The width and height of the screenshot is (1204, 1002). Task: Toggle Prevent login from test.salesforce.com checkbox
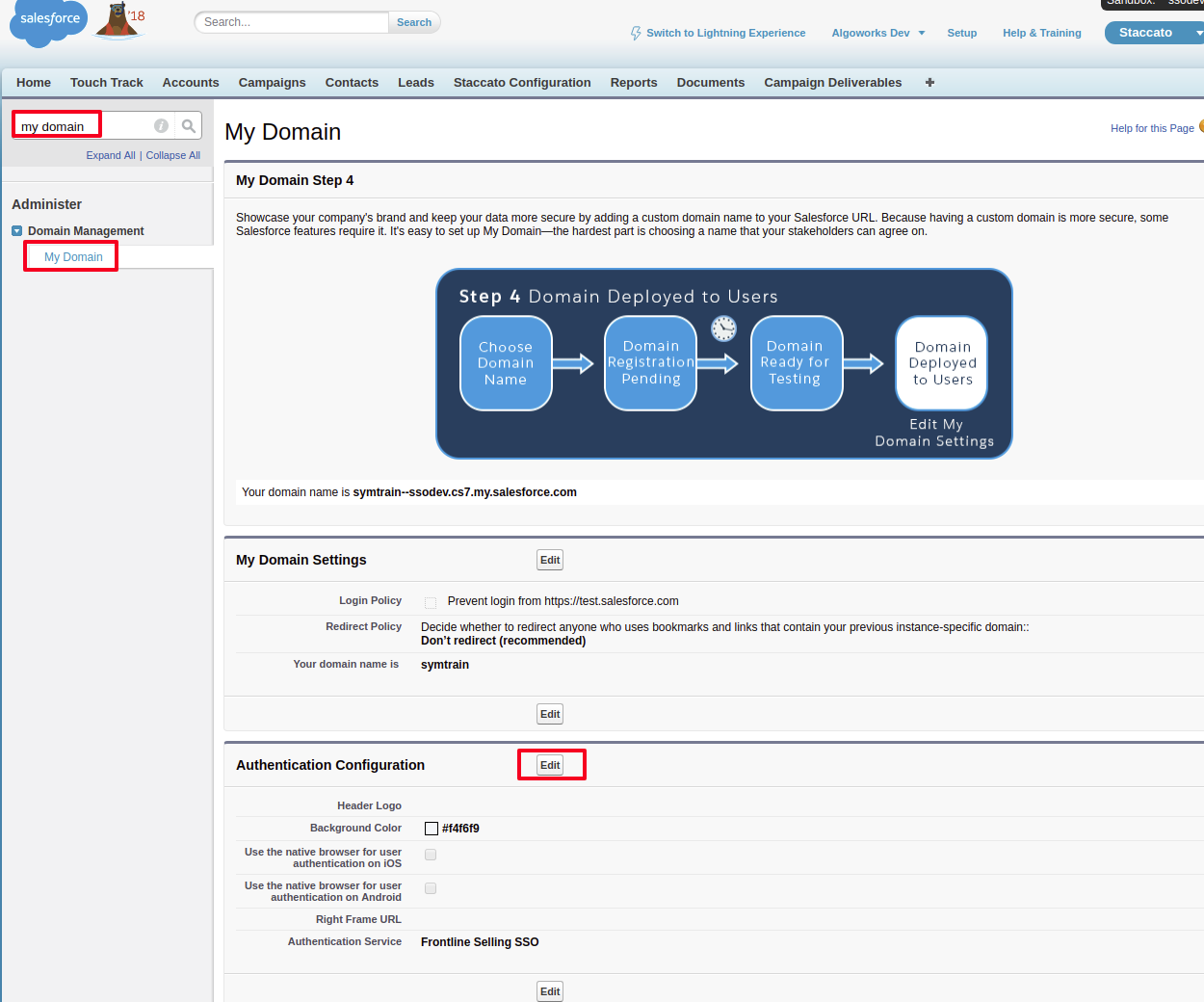[431, 602]
